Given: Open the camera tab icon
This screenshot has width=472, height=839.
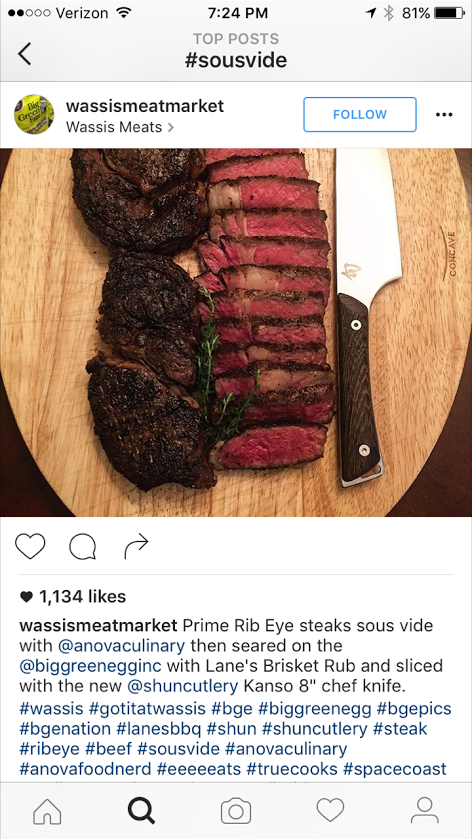Looking at the screenshot, I should 236,811.
